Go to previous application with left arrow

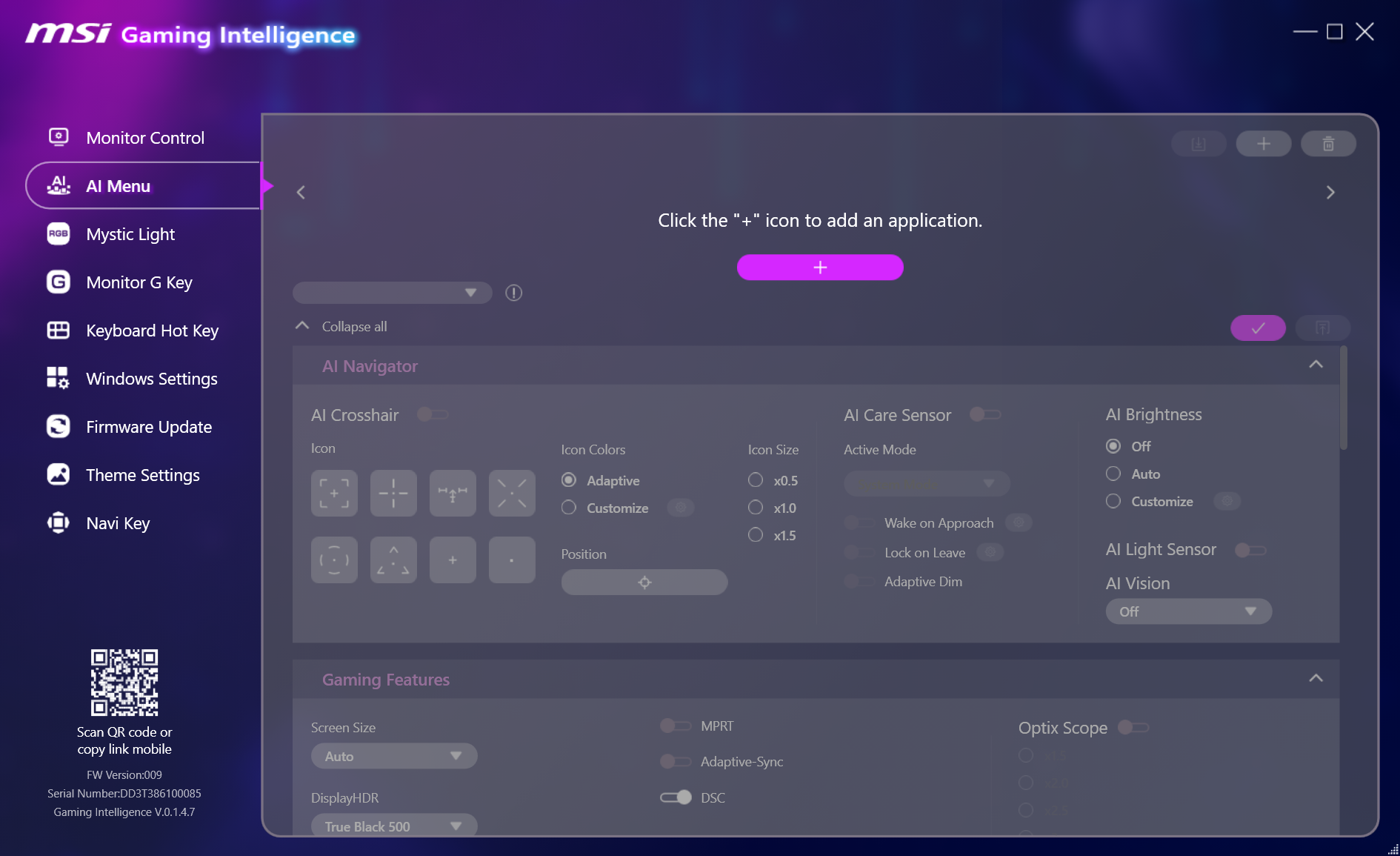tap(301, 193)
